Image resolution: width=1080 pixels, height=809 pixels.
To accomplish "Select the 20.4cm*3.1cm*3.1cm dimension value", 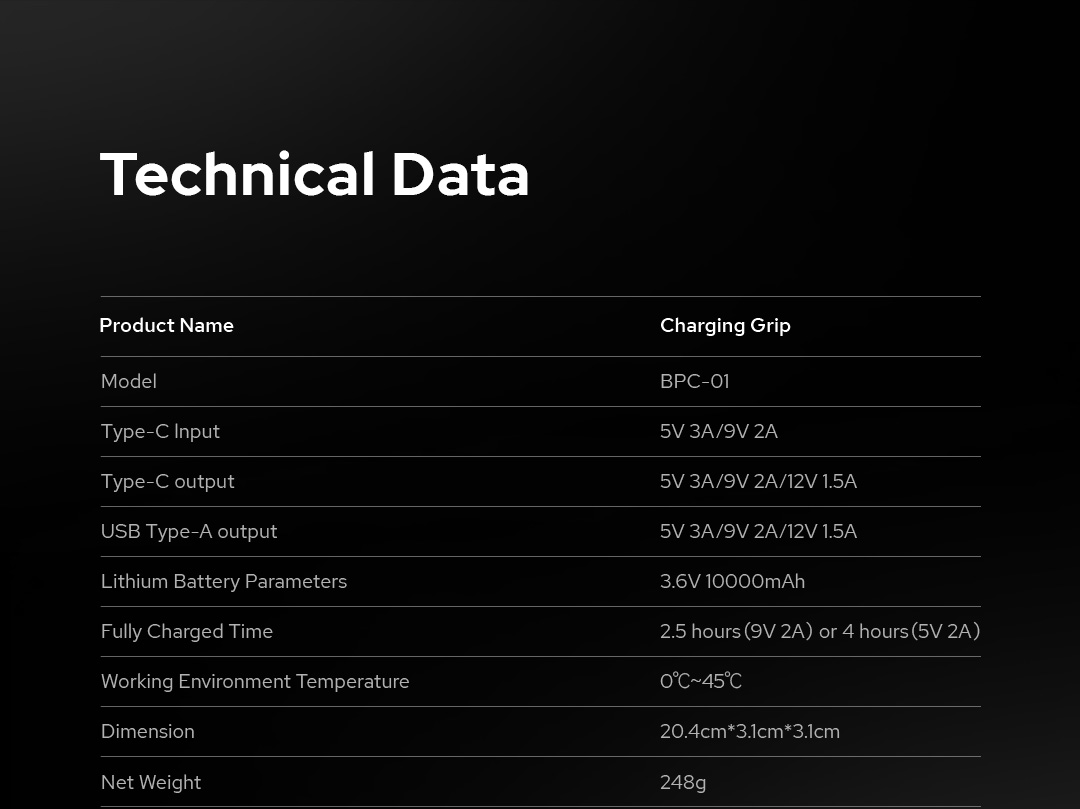I will (x=750, y=732).
